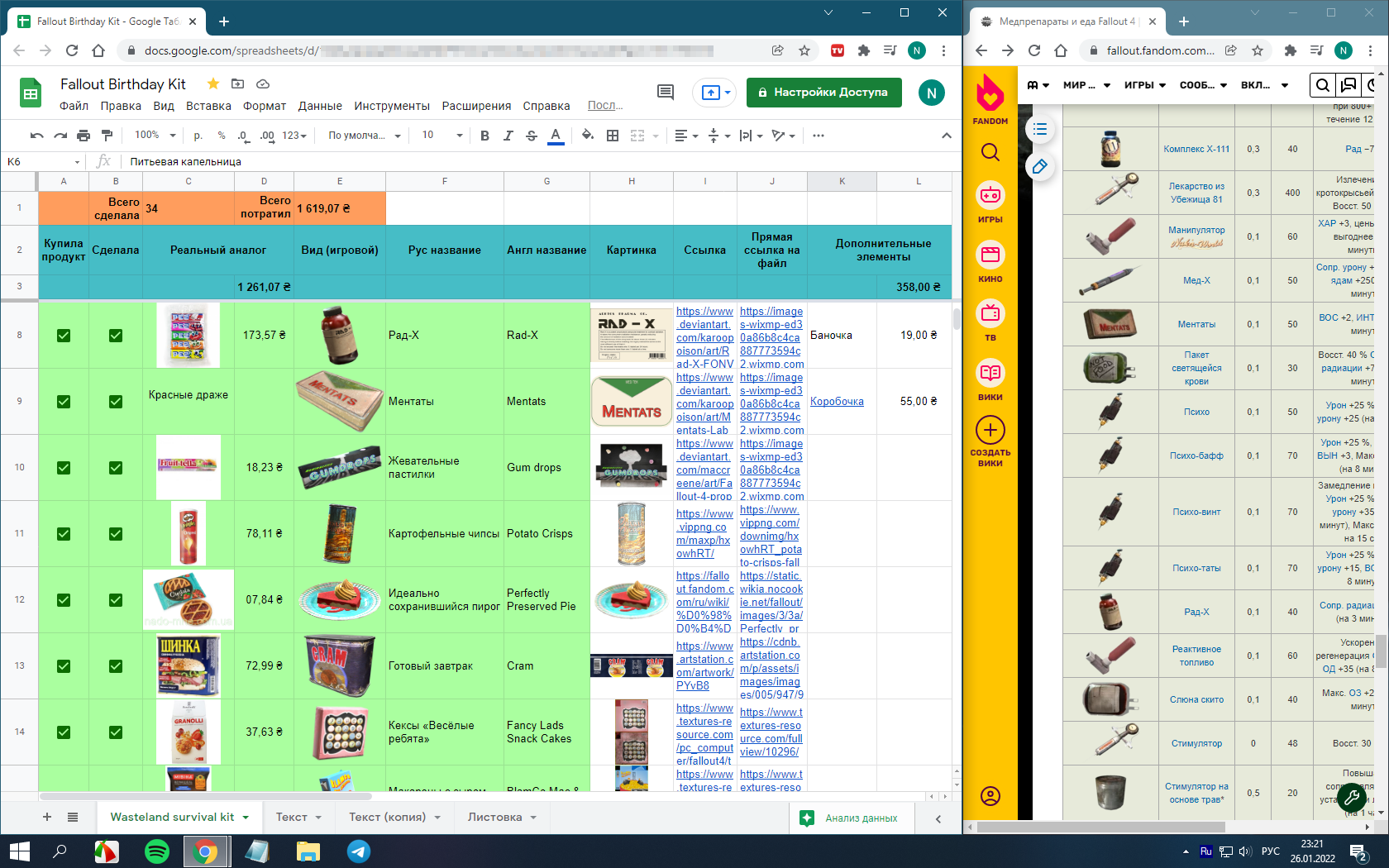Collapse the Sheets toolbar header chevron
The width and height of the screenshot is (1389, 868).
click(947, 136)
